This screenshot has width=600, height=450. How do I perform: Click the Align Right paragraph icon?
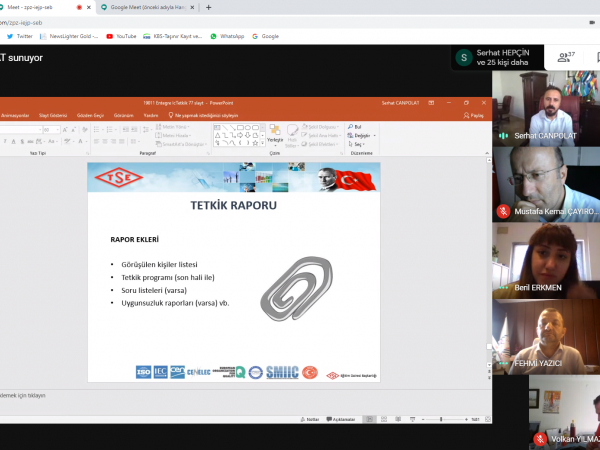coord(113,141)
